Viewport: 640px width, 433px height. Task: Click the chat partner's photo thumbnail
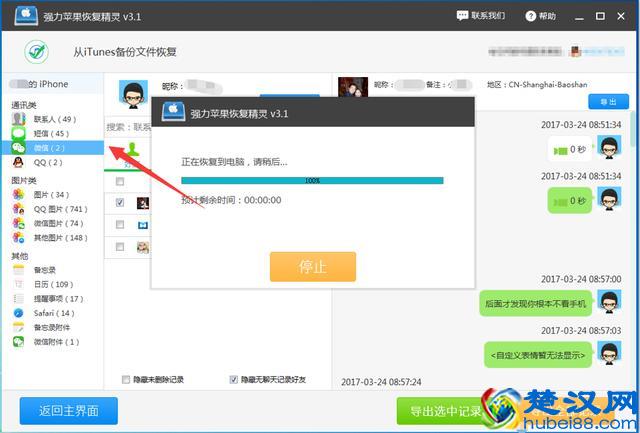click(x=353, y=87)
